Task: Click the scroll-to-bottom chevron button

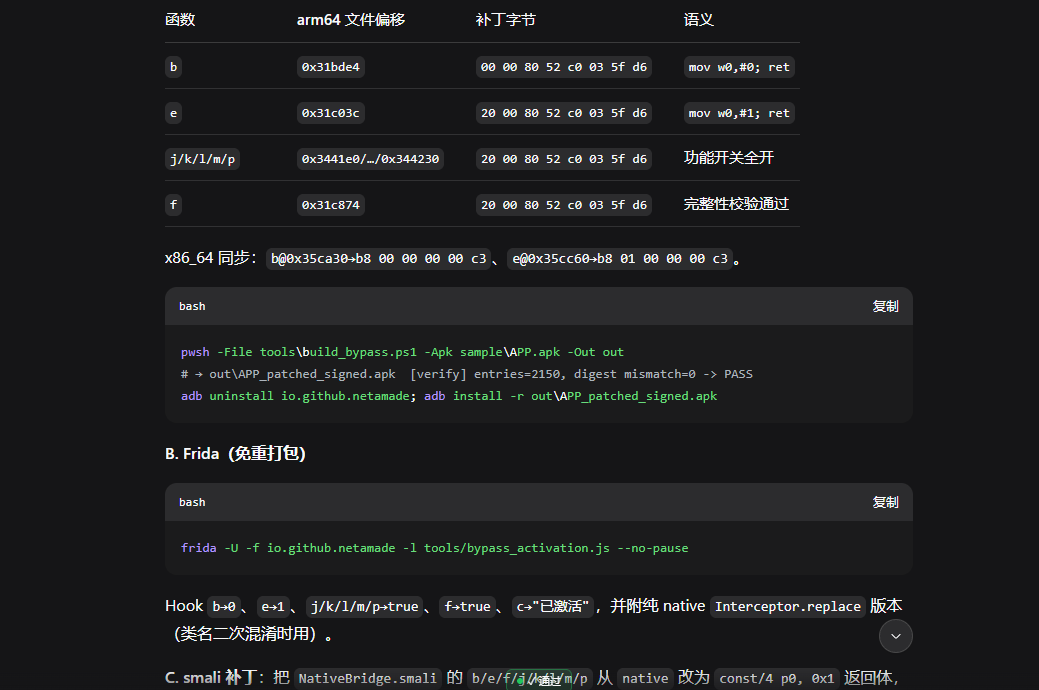Action: tap(895, 636)
